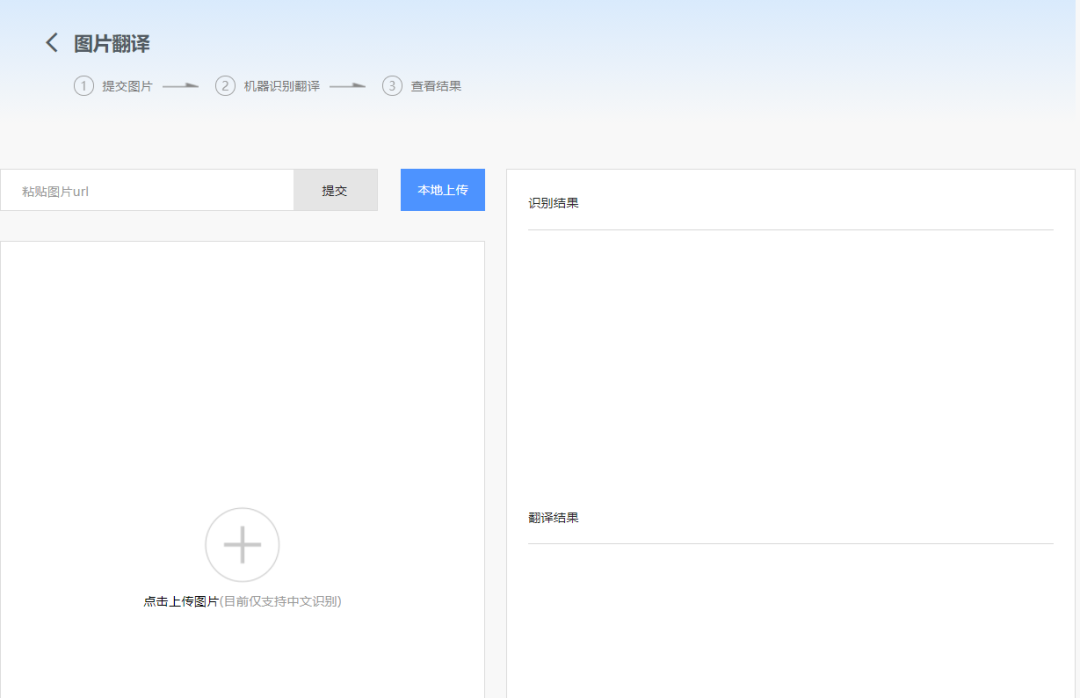The image size is (1080, 698).
Task: Click the empty area under 翻译结果
Action: (790, 620)
